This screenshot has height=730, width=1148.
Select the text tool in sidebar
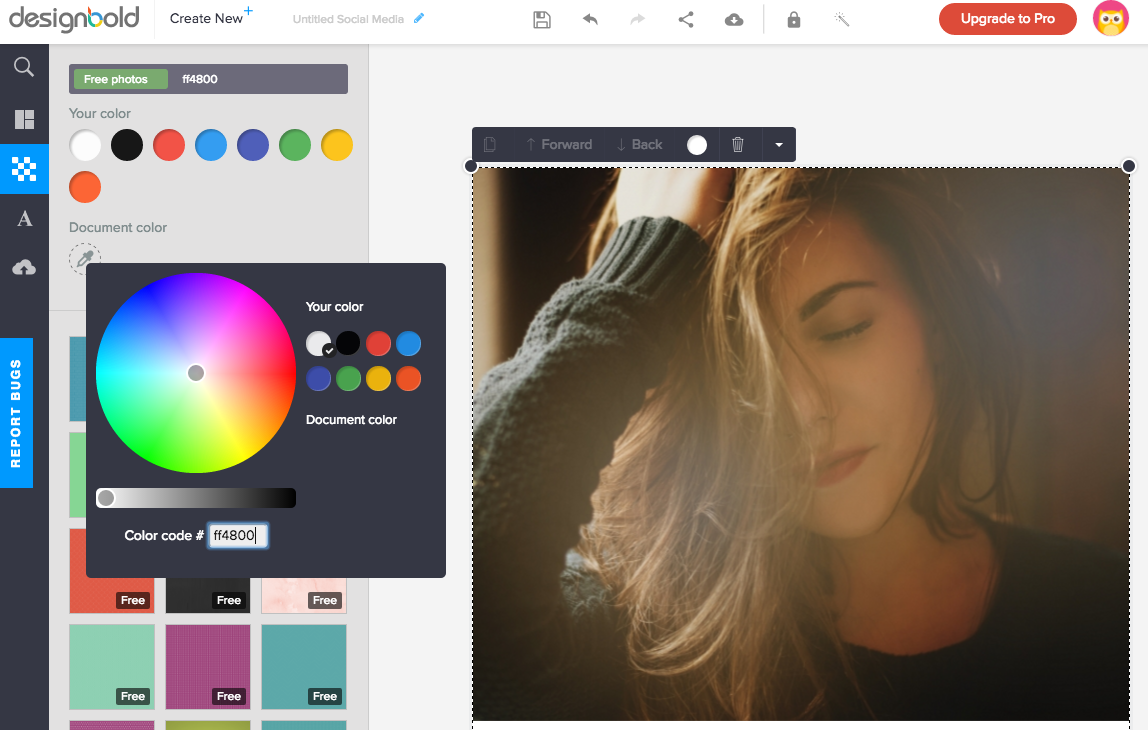[x=24, y=219]
